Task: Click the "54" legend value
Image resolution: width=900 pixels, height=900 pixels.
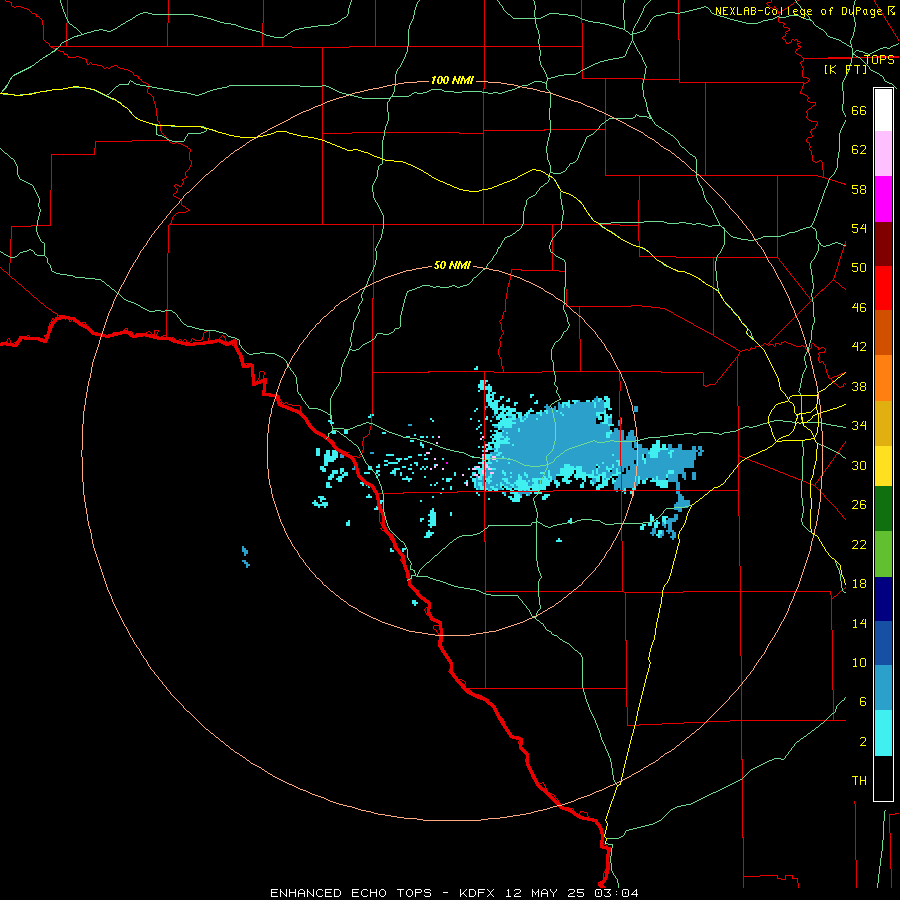Action: (x=859, y=228)
